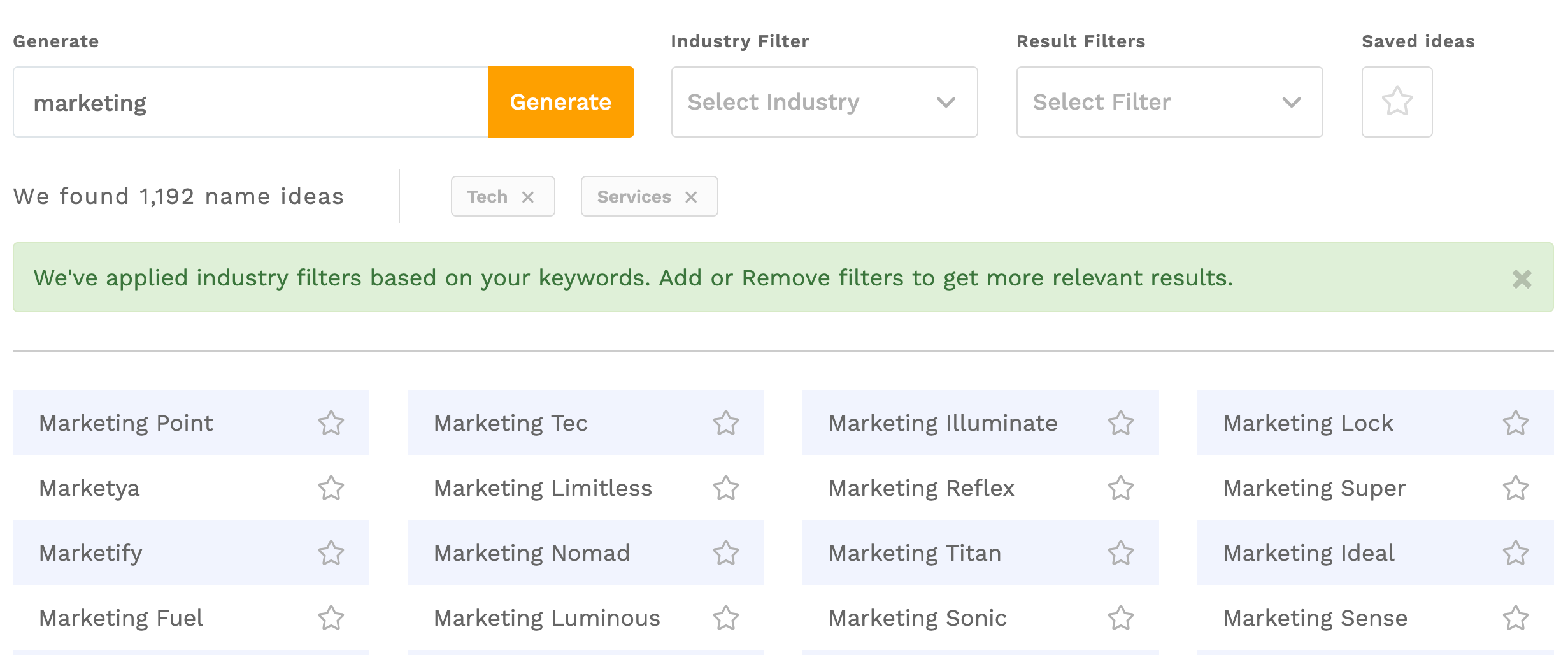Star the Marketing Lock name
The height and width of the screenshot is (655, 1568).
[1516, 423]
